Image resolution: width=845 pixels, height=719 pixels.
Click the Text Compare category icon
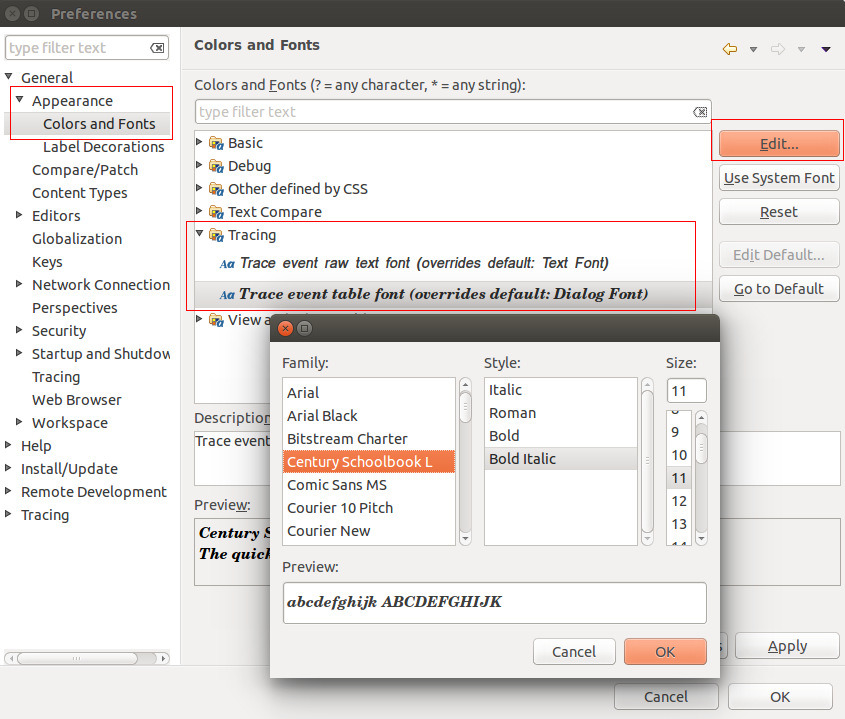click(x=215, y=212)
